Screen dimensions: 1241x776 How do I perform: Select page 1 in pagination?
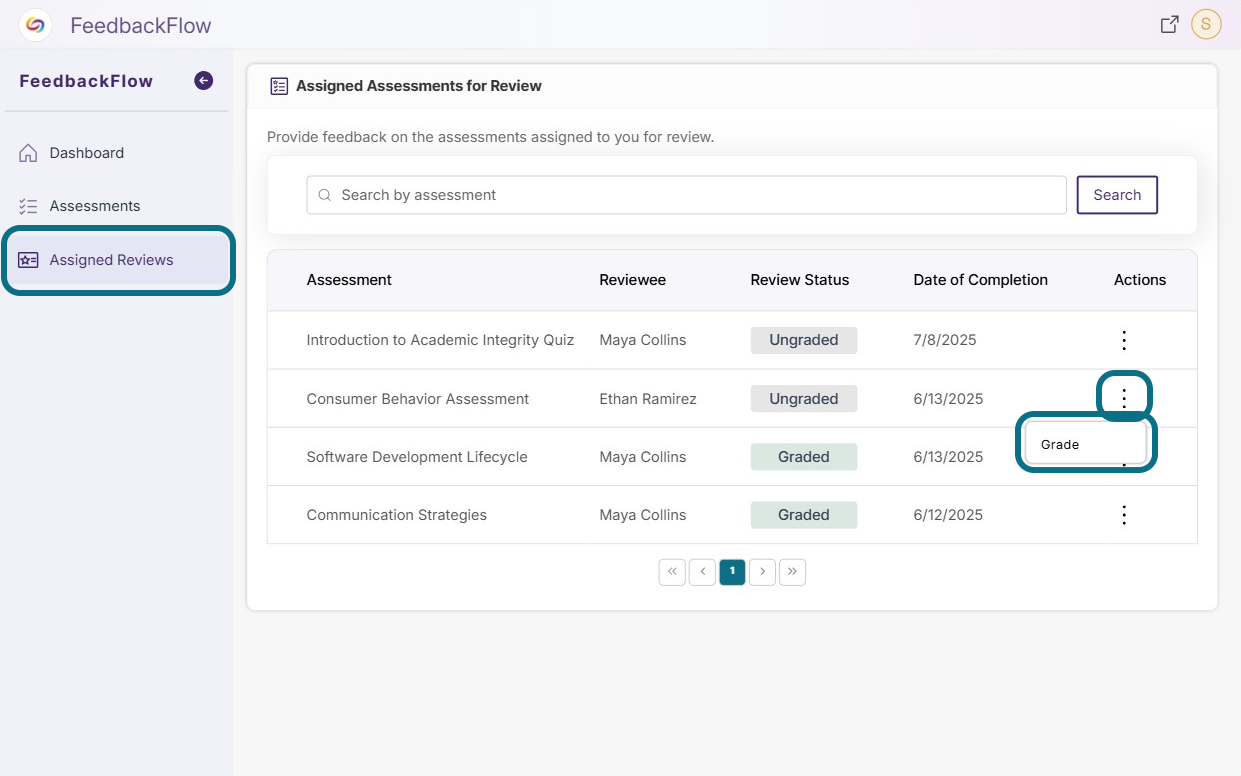[732, 571]
